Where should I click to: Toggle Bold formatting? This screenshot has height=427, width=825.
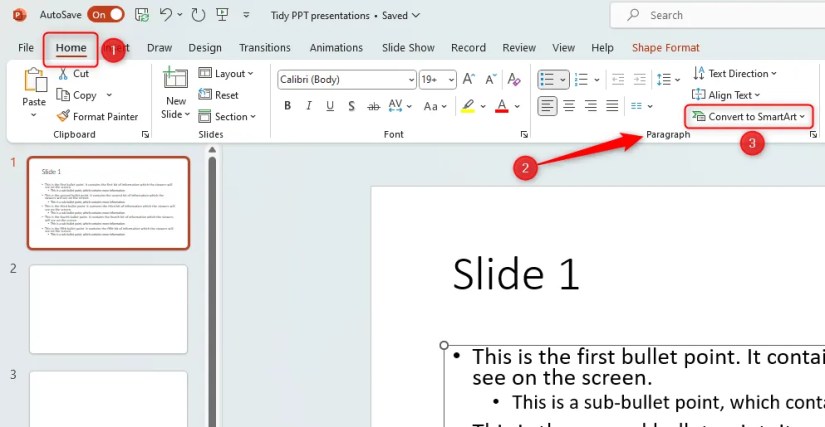tap(287, 106)
